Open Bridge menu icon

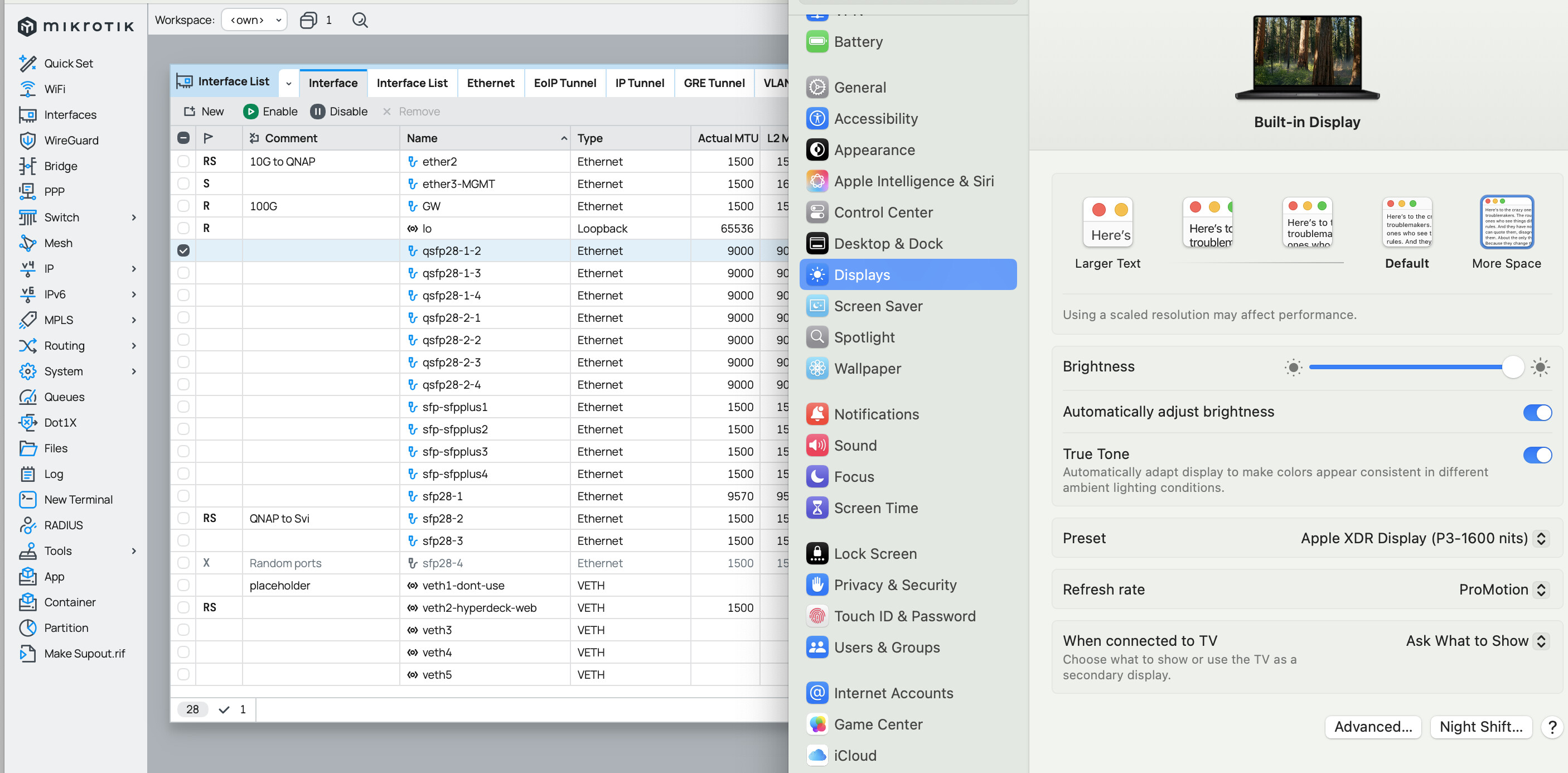(27, 166)
